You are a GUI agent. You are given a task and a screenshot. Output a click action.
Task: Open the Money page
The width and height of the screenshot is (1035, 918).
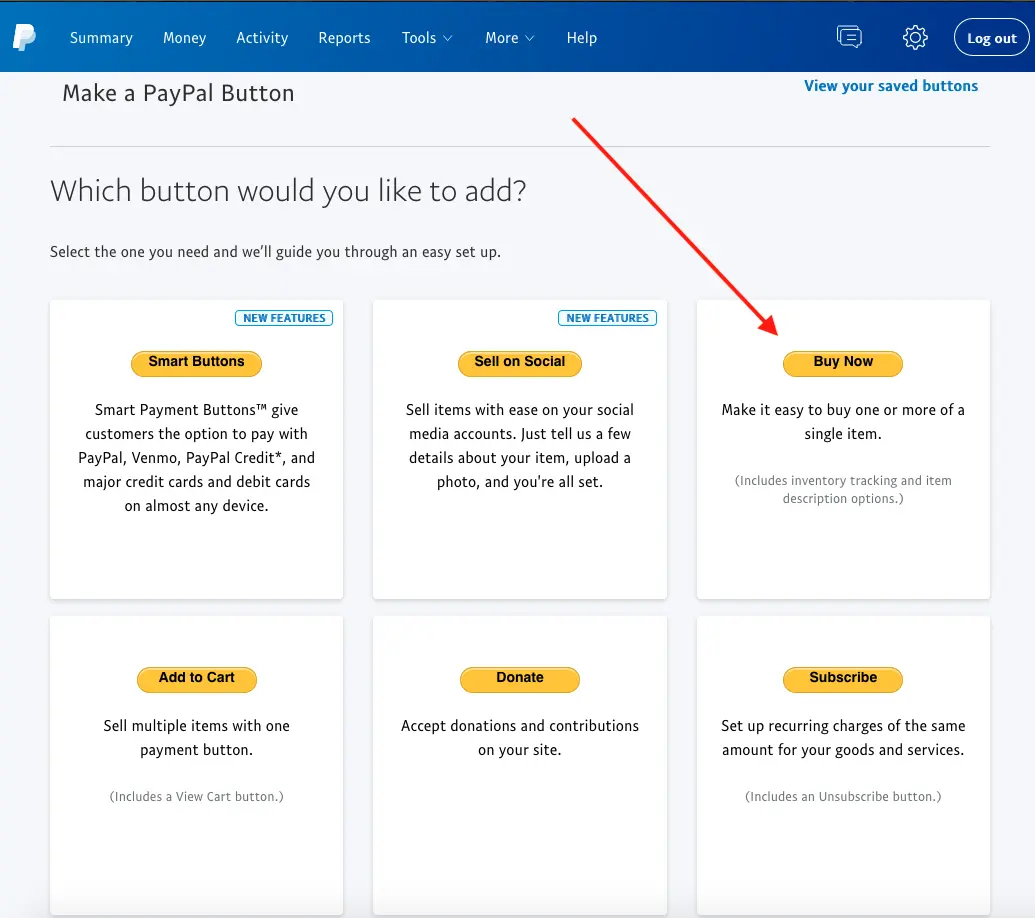(184, 38)
